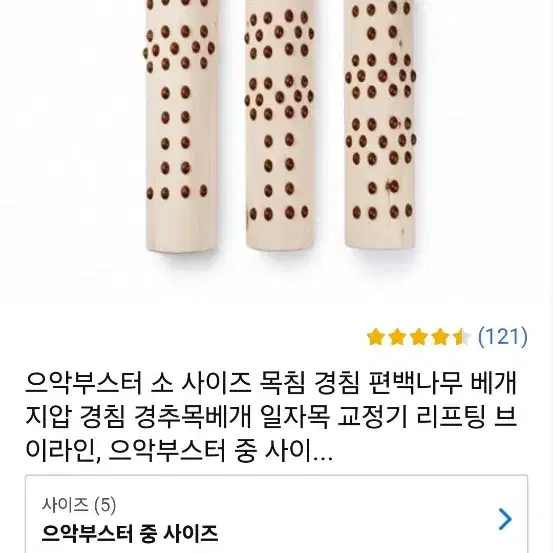This screenshot has width=553, height=553.
Task: Click the half-filled fifth rating star
Action: 462,337
